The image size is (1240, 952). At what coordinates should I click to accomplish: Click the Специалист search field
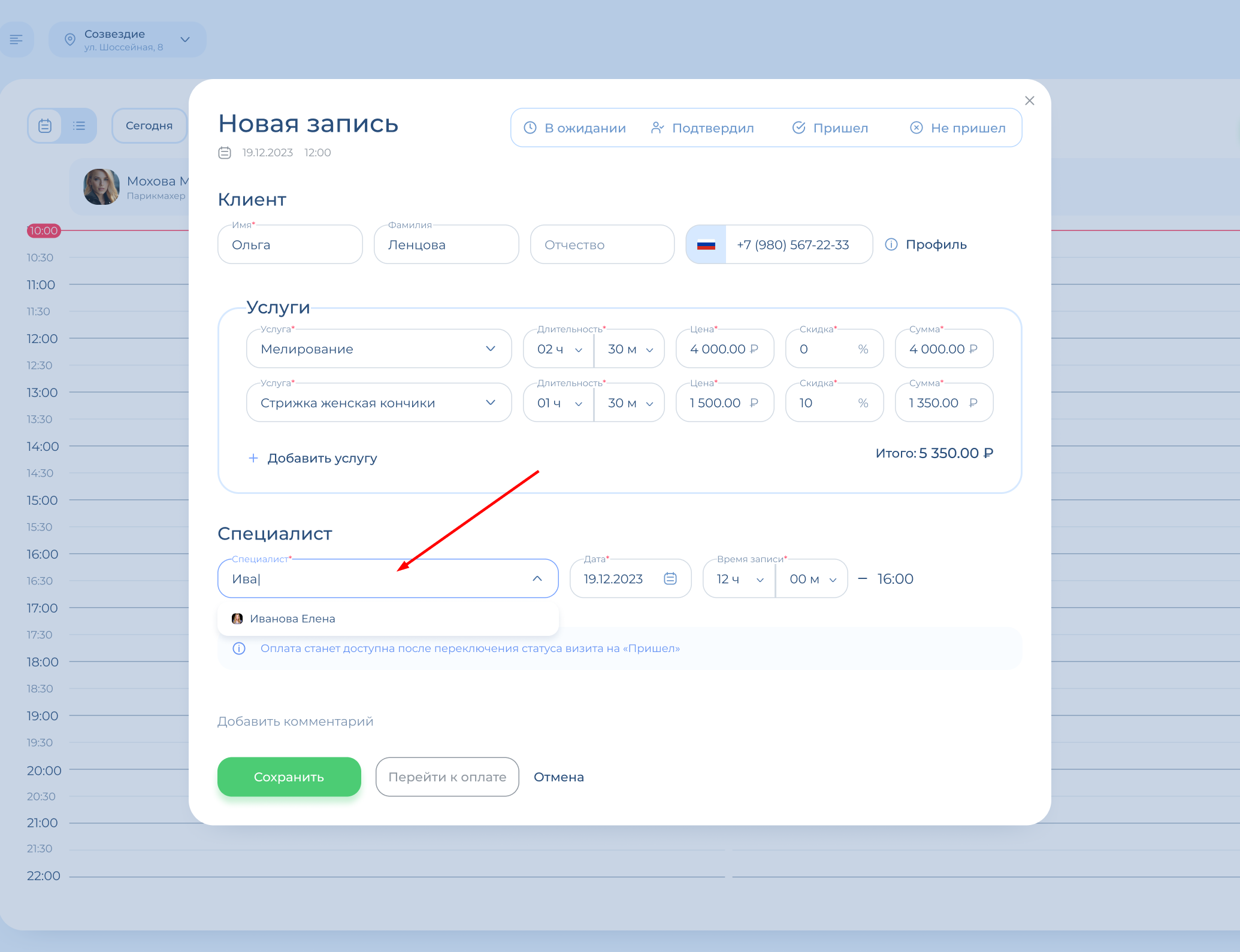pos(388,578)
